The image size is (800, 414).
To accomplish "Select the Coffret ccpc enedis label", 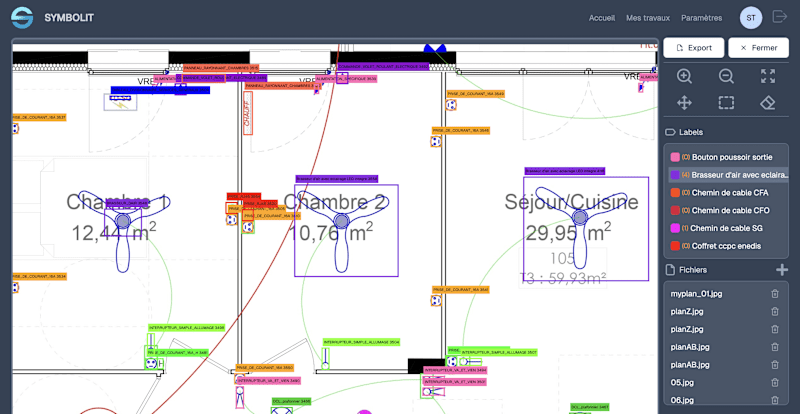I will point(728,246).
